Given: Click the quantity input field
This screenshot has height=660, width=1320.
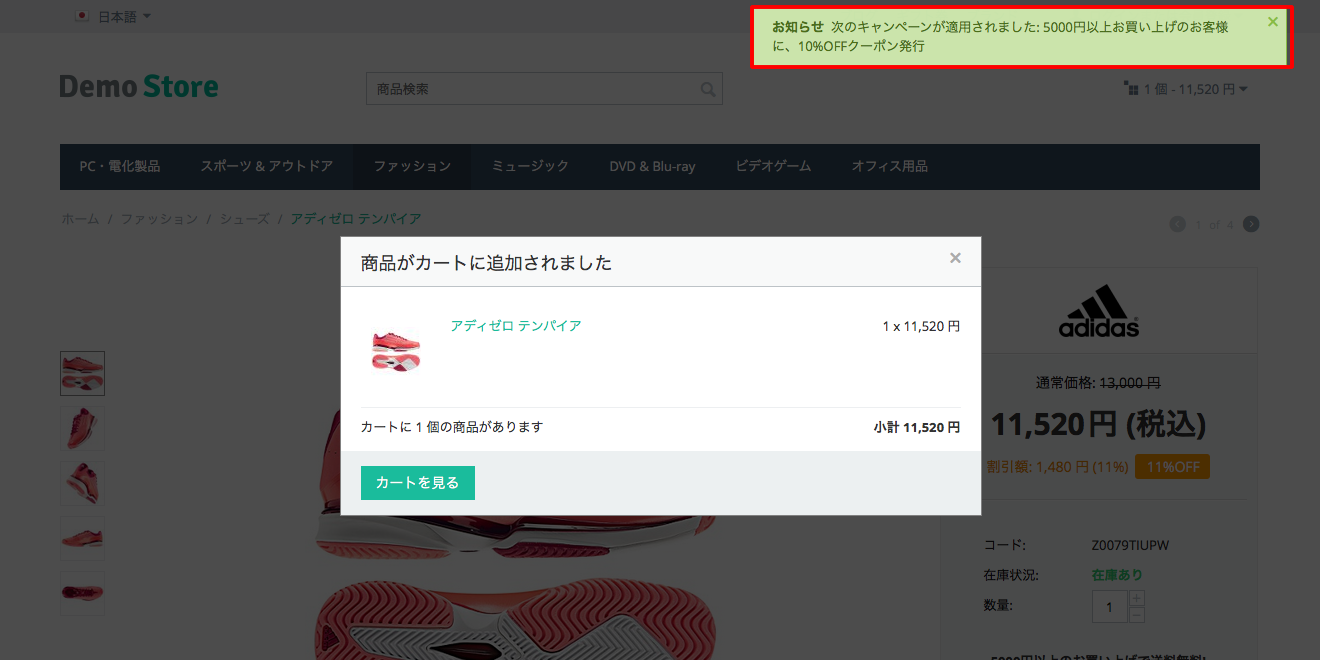Looking at the screenshot, I should coord(1109,606).
